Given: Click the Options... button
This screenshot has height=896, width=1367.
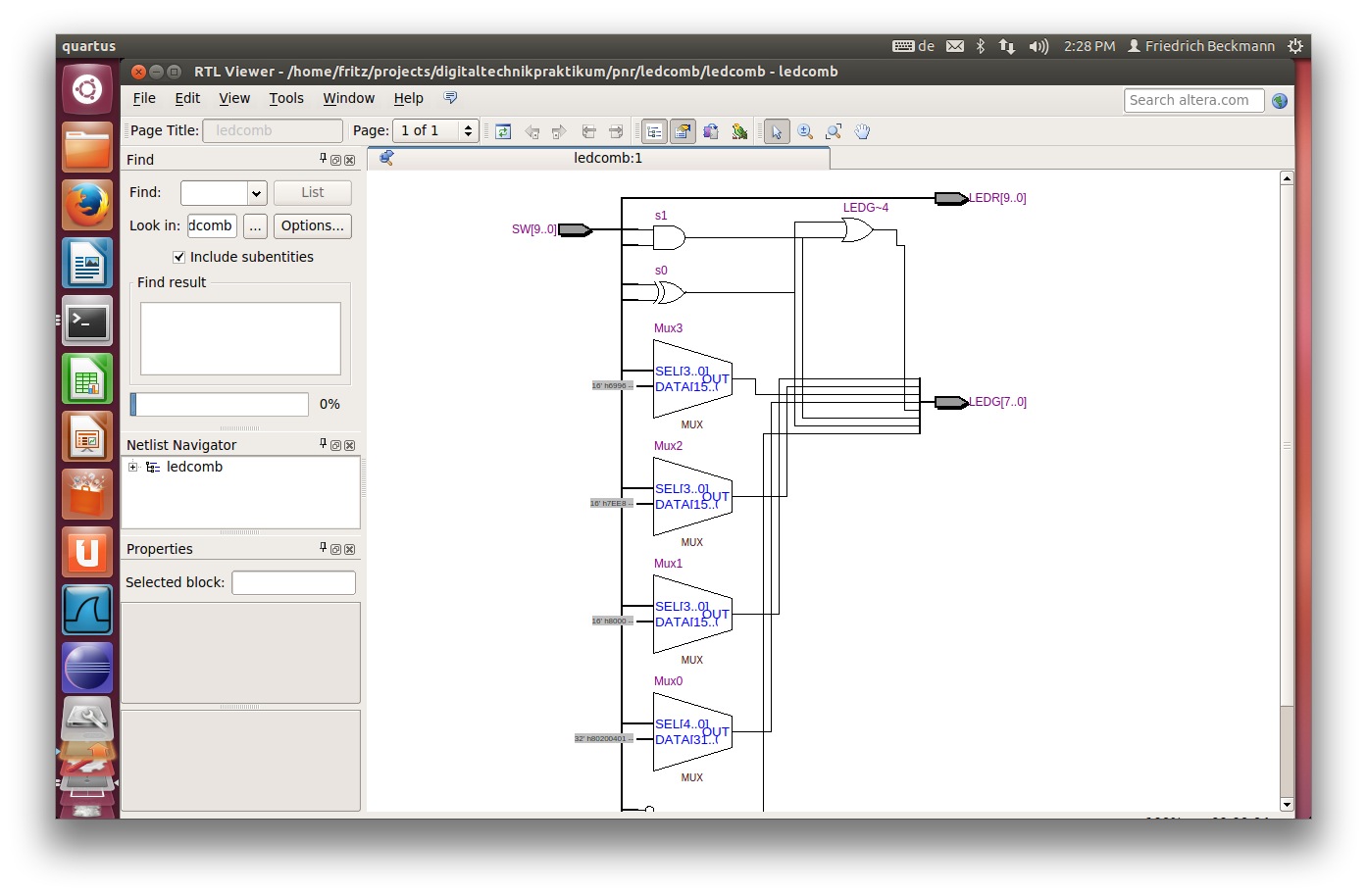Looking at the screenshot, I should (312, 225).
